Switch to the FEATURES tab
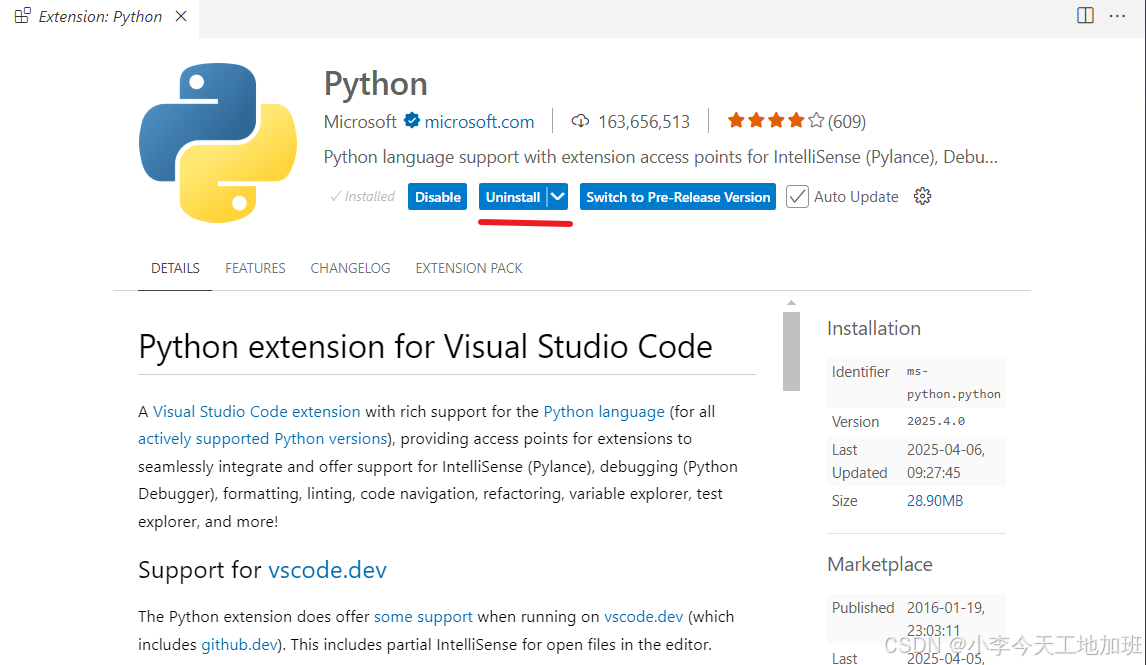Viewport: 1146px width, 665px height. (x=255, y=268)
